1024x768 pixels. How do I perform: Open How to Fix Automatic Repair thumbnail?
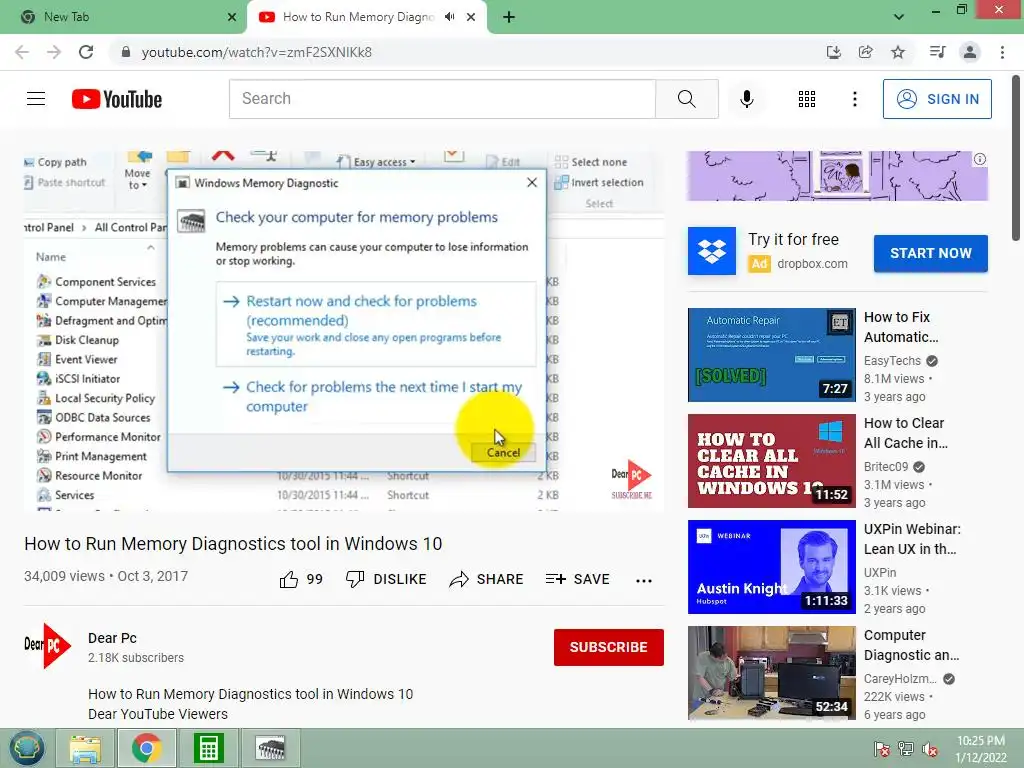tap(771, 355)
